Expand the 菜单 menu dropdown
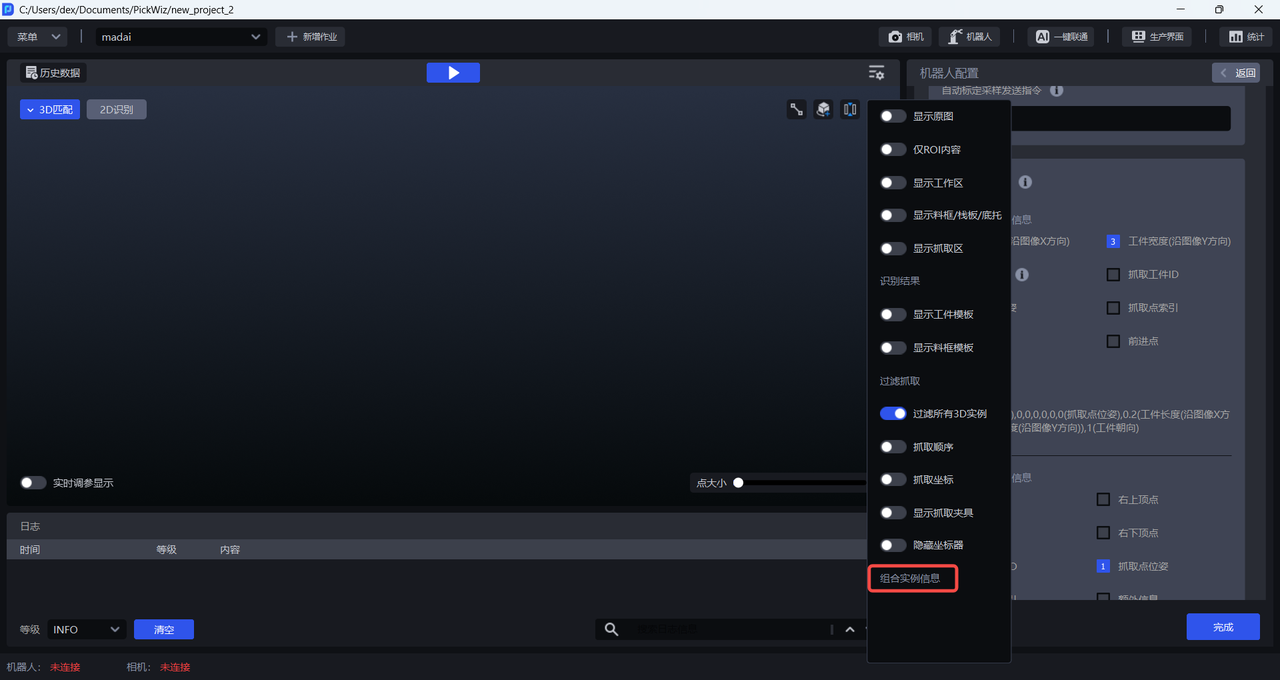This screenshot has height=680, width=1280. pyautogui.click(x=38, y=37)
